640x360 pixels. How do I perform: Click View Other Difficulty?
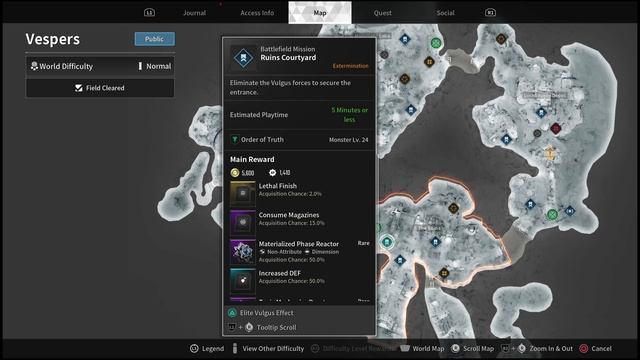click(x=273, y=349)
